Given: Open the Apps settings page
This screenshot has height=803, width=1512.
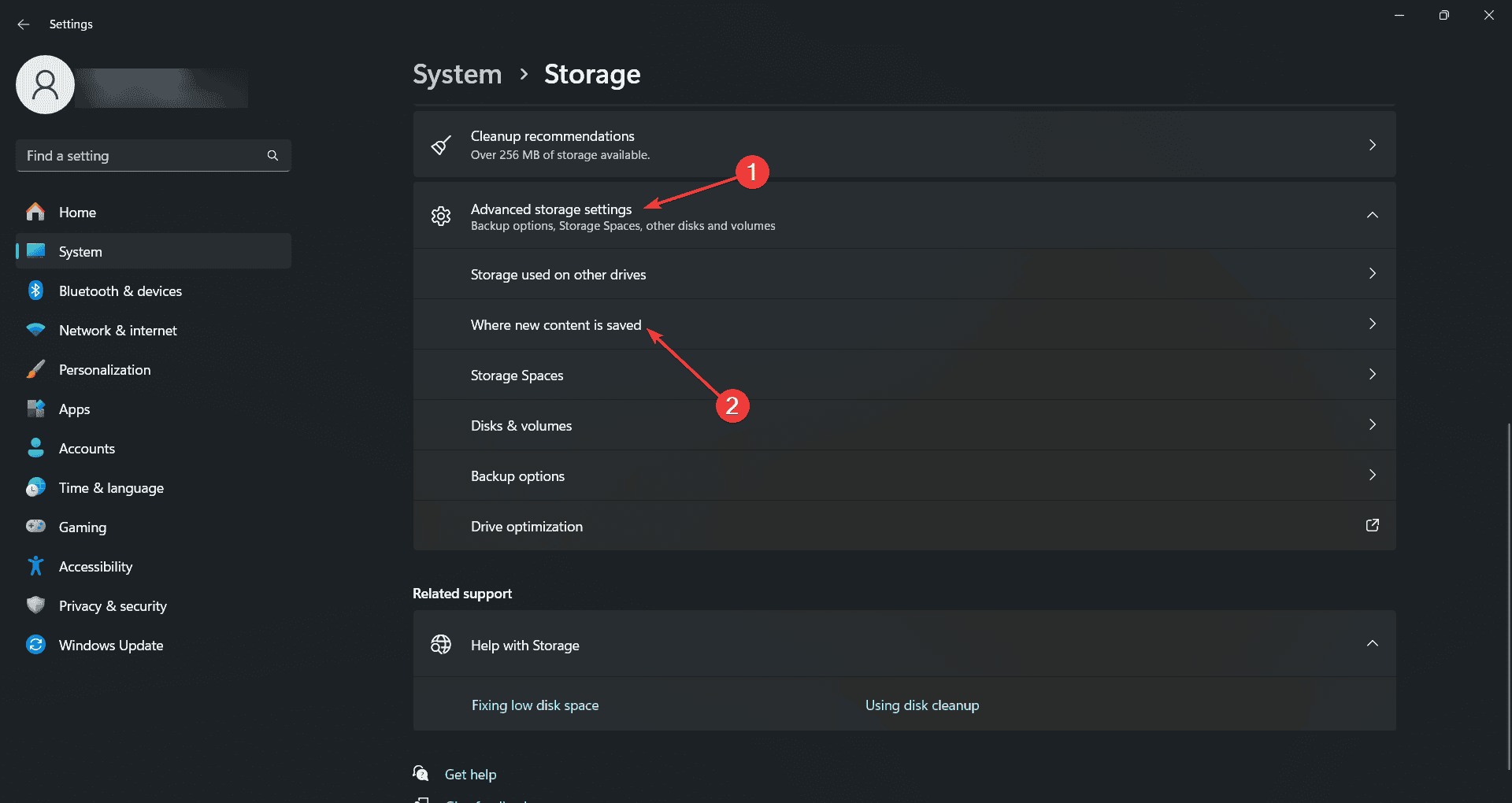Looking at the screenshot, I should (x=75, y=409).
